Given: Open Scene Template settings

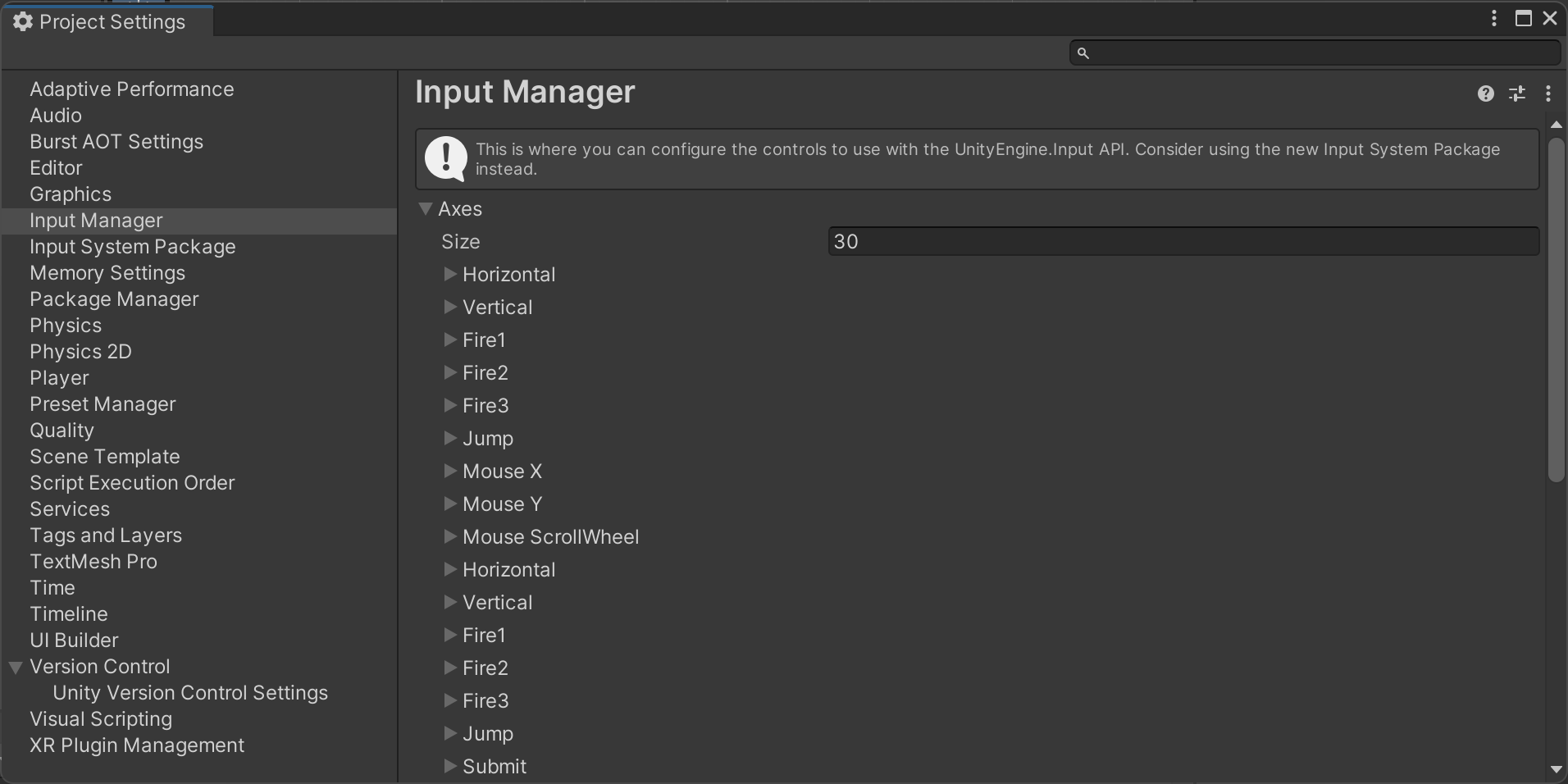Looking at the screenshot, I should pyautogui.click(x=105, y=456).
